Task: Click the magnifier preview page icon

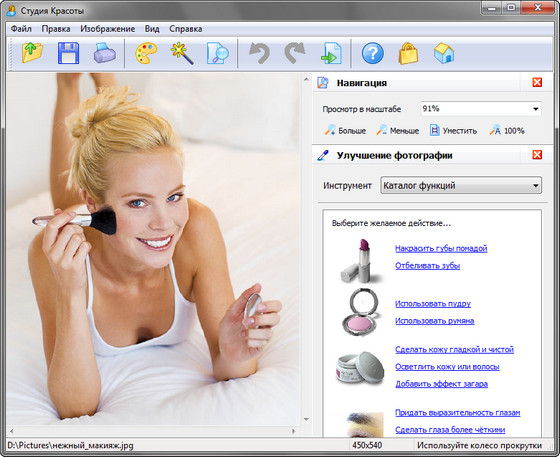Action: (218, 53)
